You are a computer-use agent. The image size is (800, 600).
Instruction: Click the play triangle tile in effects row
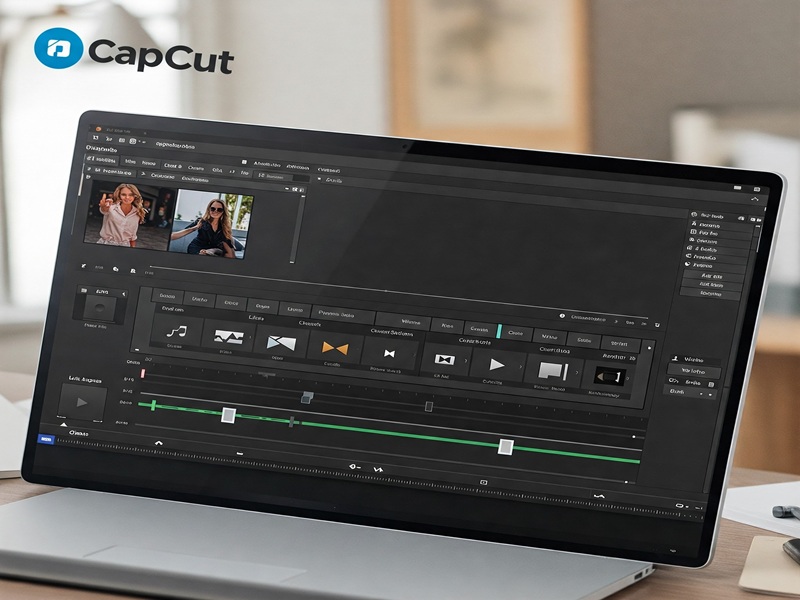(496, 364)
